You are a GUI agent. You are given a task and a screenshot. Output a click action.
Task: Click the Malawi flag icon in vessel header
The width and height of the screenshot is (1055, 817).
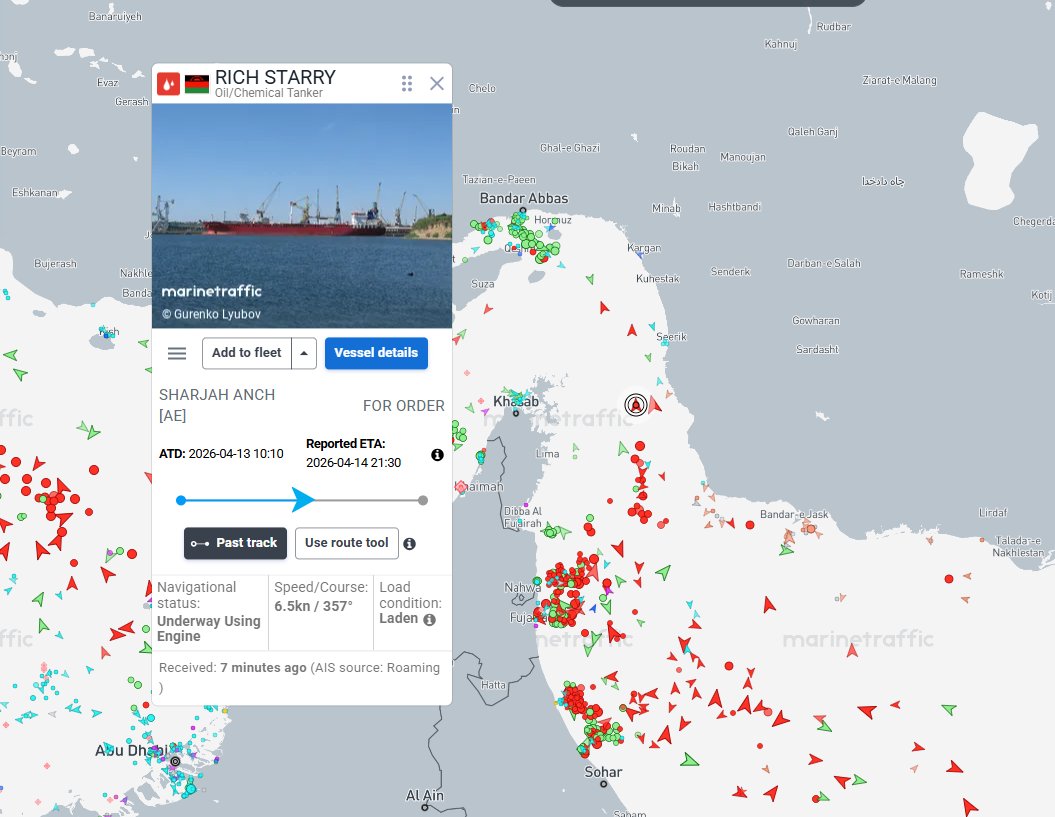(x=196, y=83)
